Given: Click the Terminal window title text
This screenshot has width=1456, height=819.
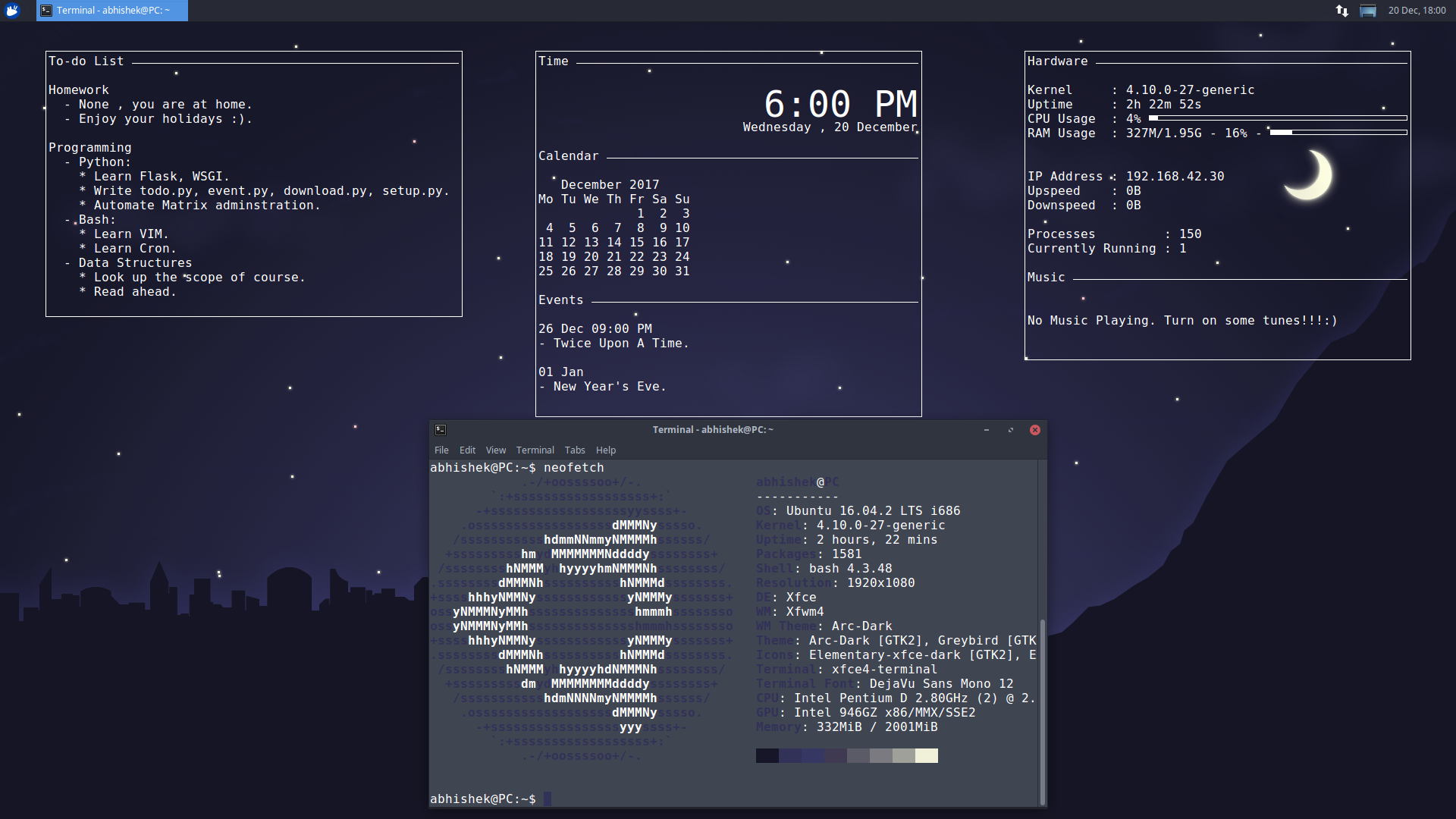Looking at the screenshot, I should [x=713, y=430].
